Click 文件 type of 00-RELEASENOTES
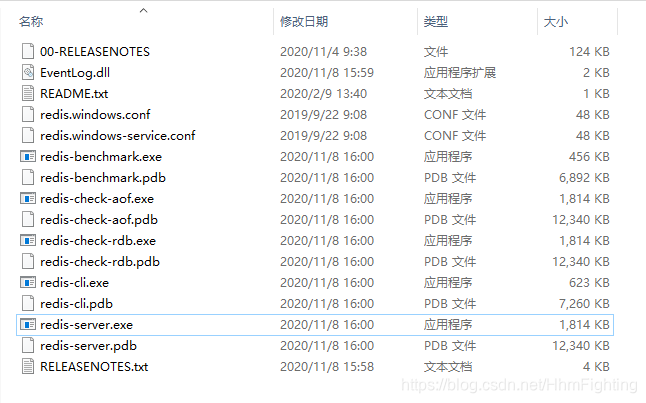 click(x=436, y=52)
